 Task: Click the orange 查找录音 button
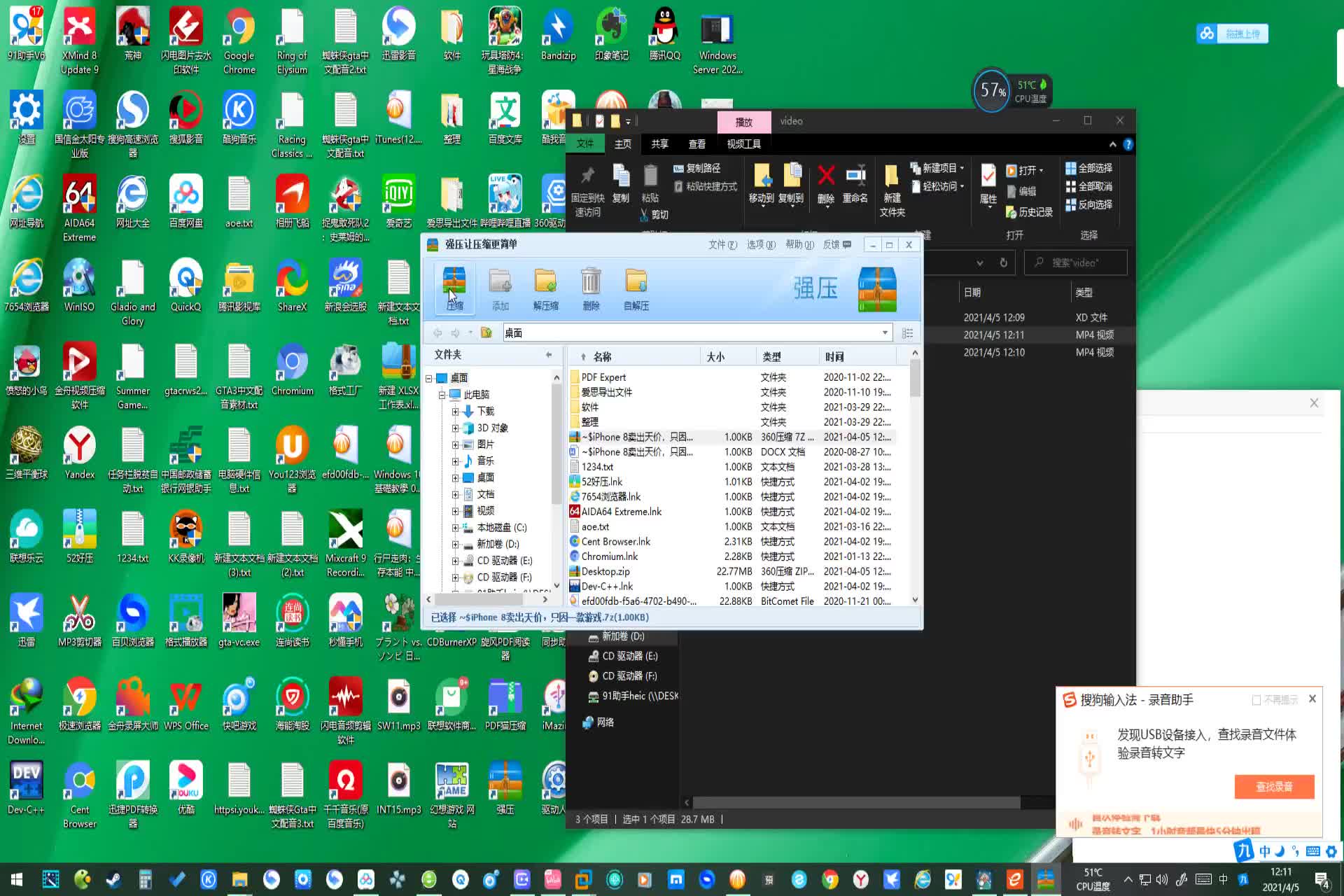point(1274,787)
